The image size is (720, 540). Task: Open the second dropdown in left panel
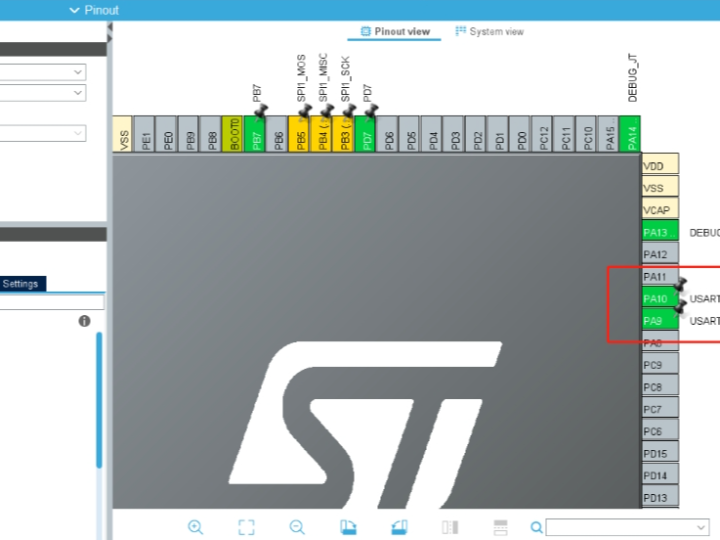click(43, 93)
